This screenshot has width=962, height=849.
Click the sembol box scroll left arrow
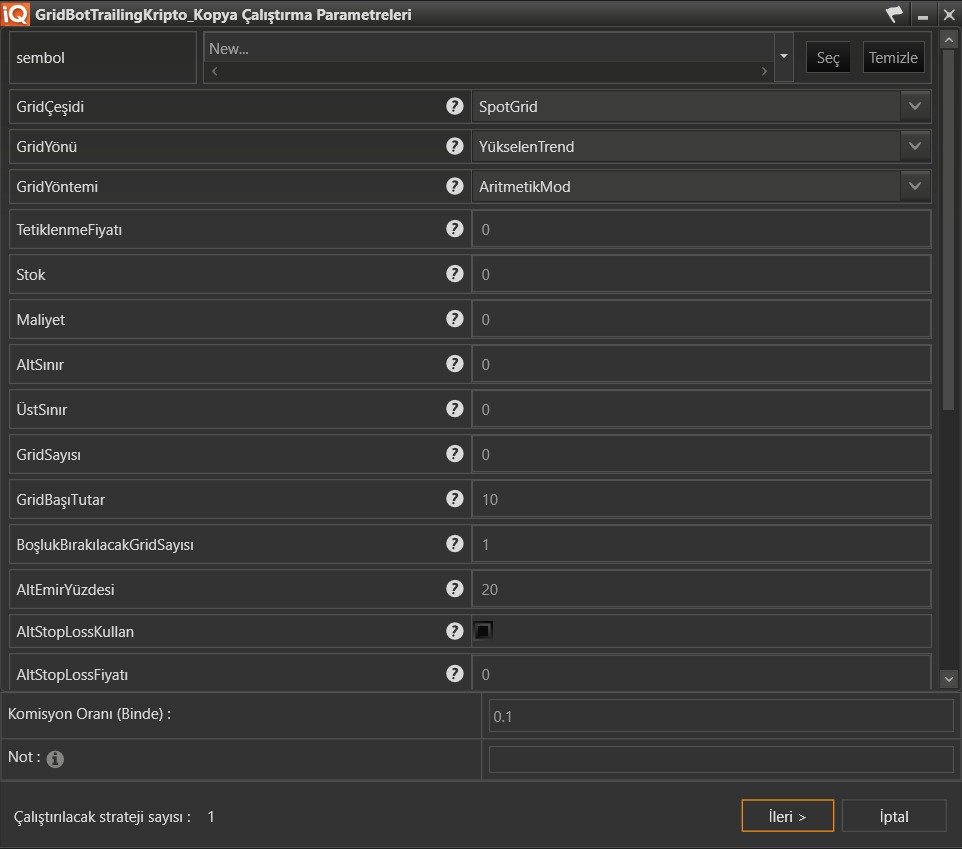click(215, 71)
